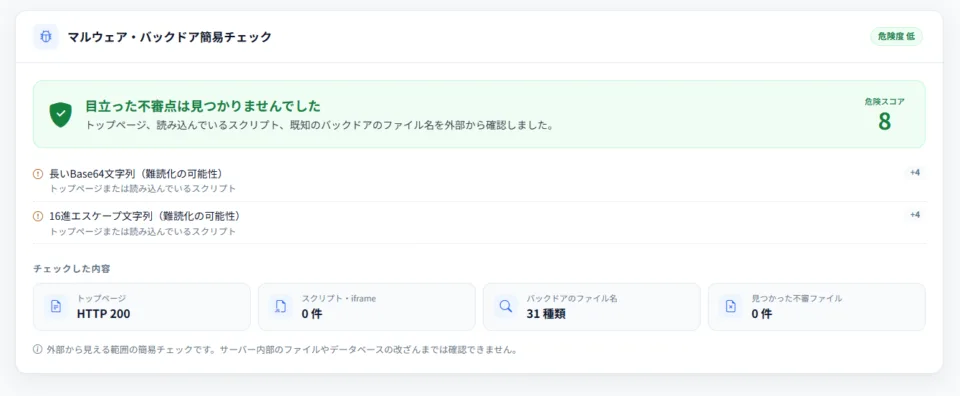
Task: Click the バックドアのファイル名 card label
Action: tap(572, 299)
